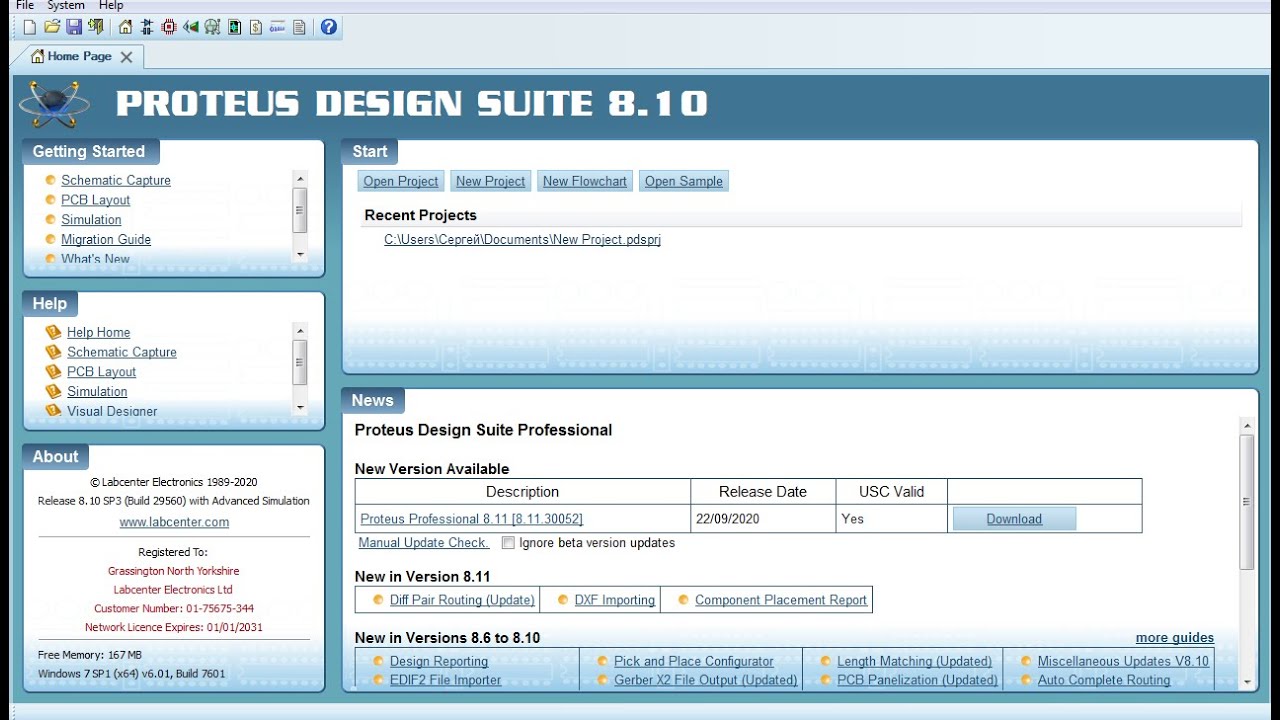Open Schematic Capture in Getting Started

[x=116, y=180]
